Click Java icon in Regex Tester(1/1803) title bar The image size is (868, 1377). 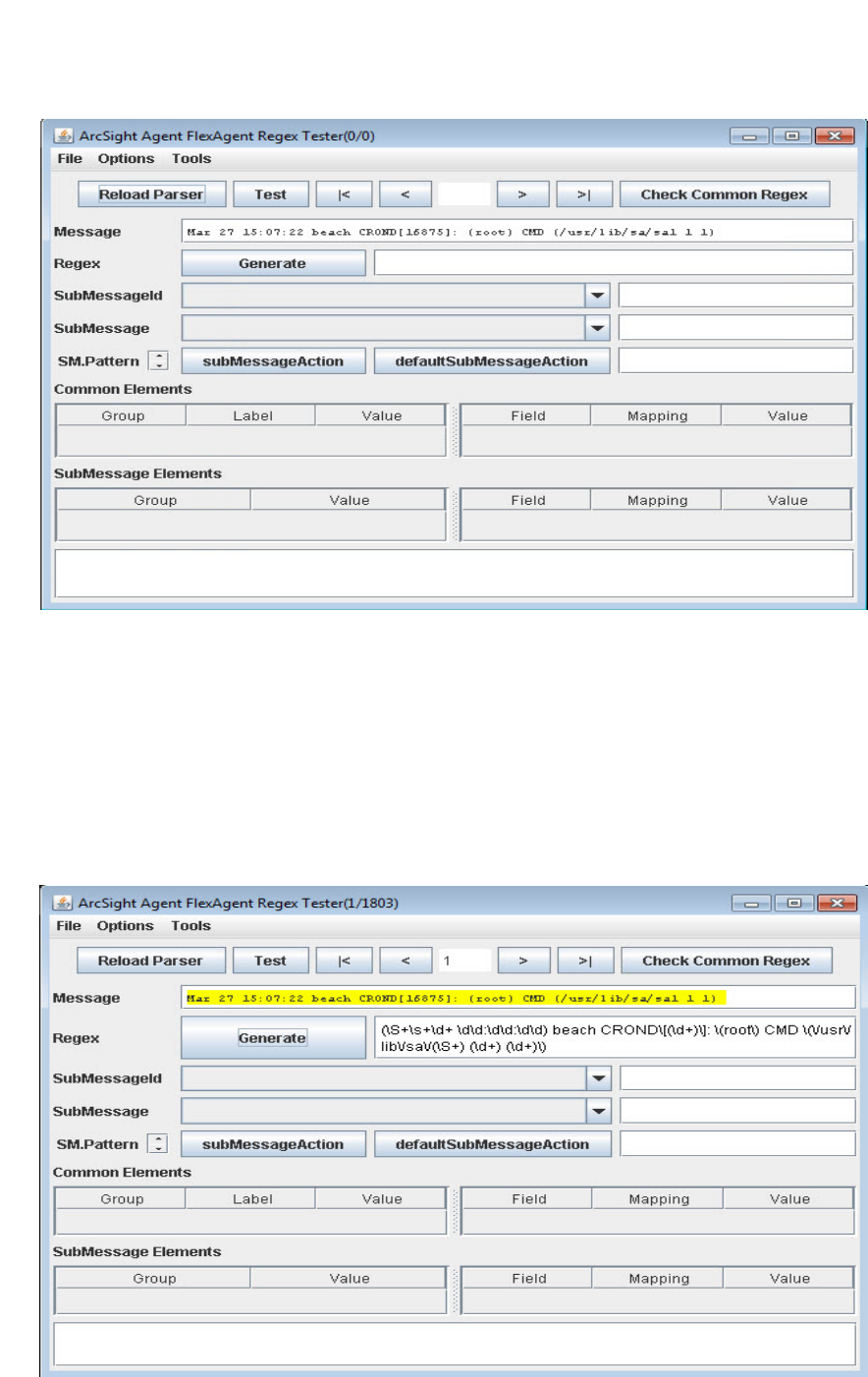(64, 903)
